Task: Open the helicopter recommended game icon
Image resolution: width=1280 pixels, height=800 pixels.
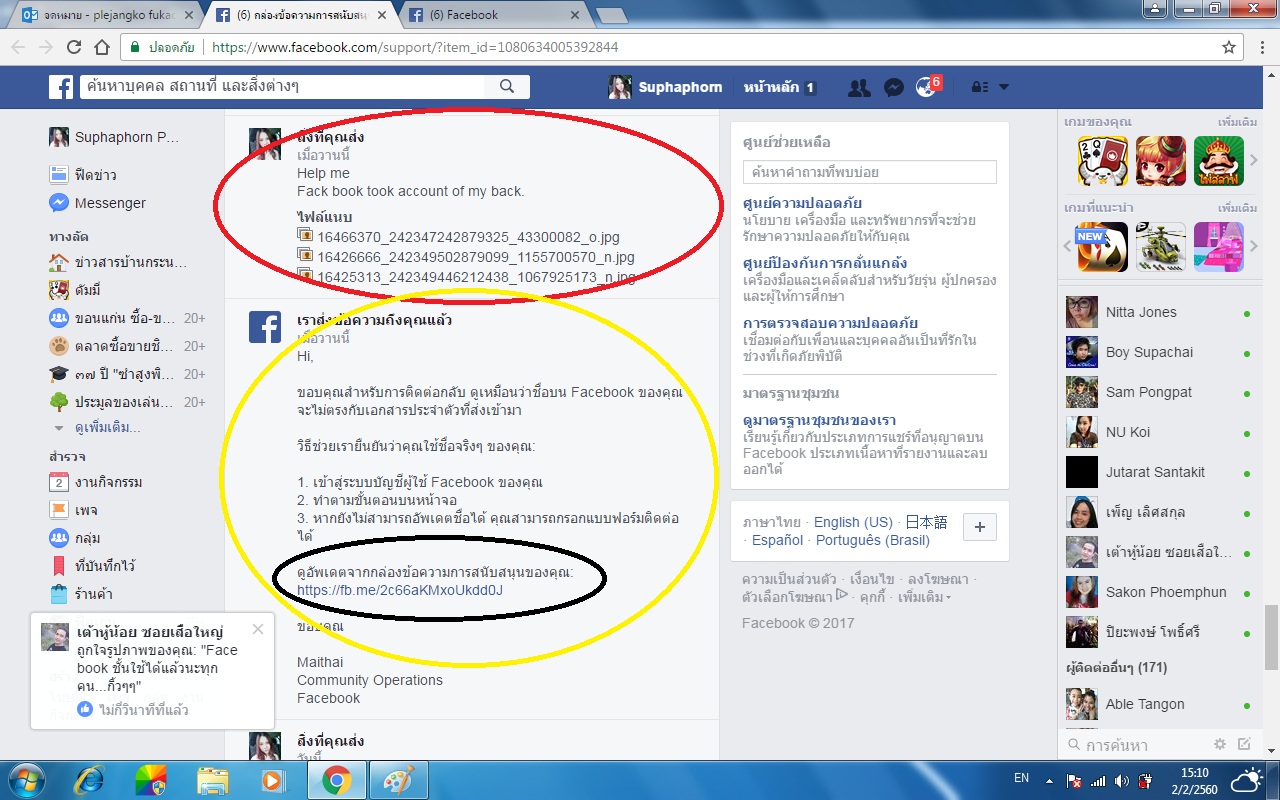Action: pyautogui.click(x=1160, y=247)
